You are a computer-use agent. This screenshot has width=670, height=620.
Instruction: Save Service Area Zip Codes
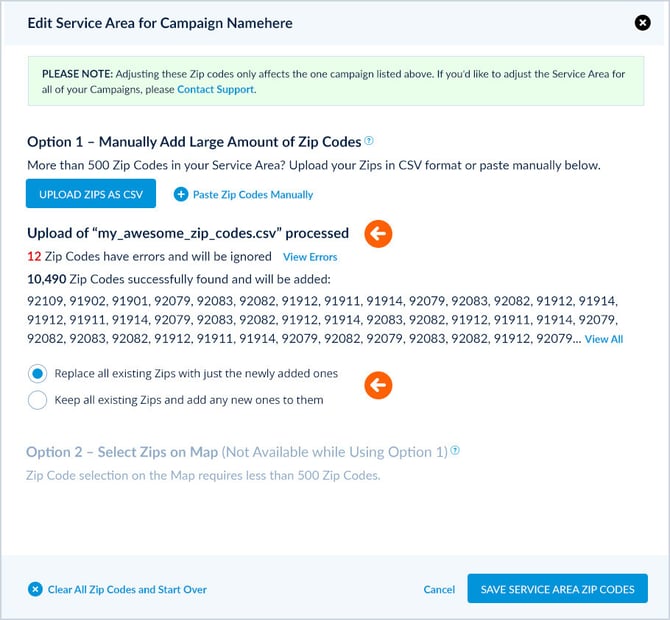[558, 589]
